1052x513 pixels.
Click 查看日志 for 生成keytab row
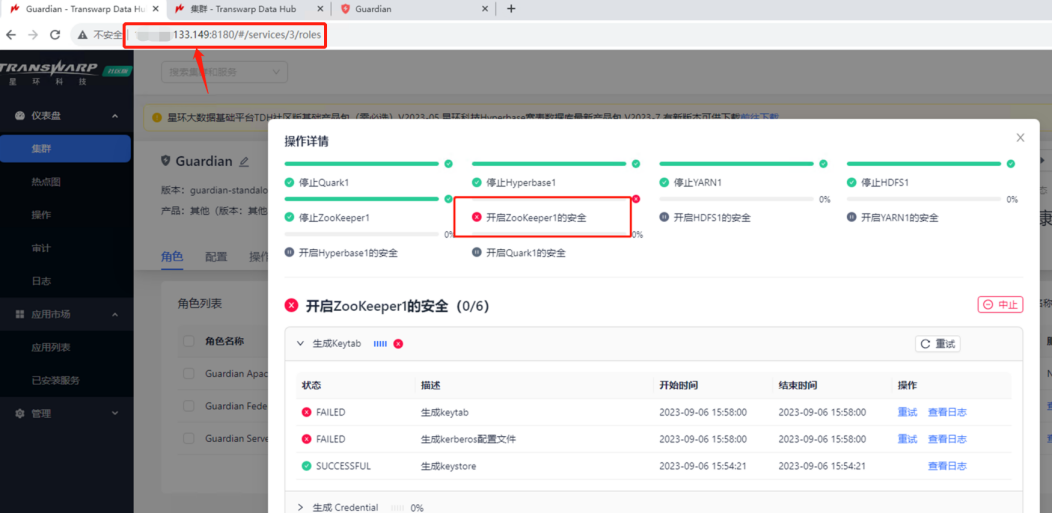[x=947, y=412]
